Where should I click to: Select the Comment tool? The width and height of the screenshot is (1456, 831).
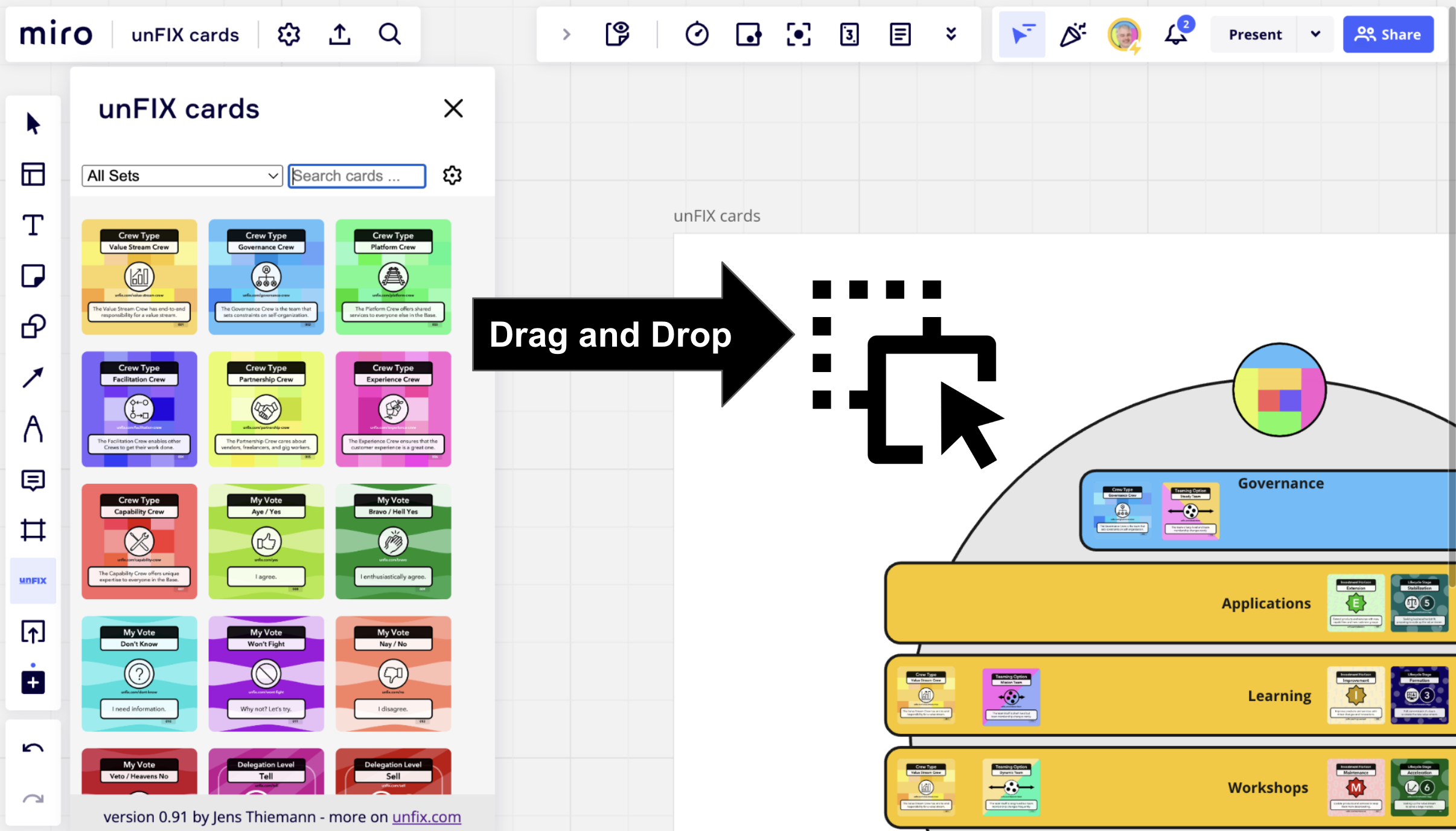coord(33,480)
